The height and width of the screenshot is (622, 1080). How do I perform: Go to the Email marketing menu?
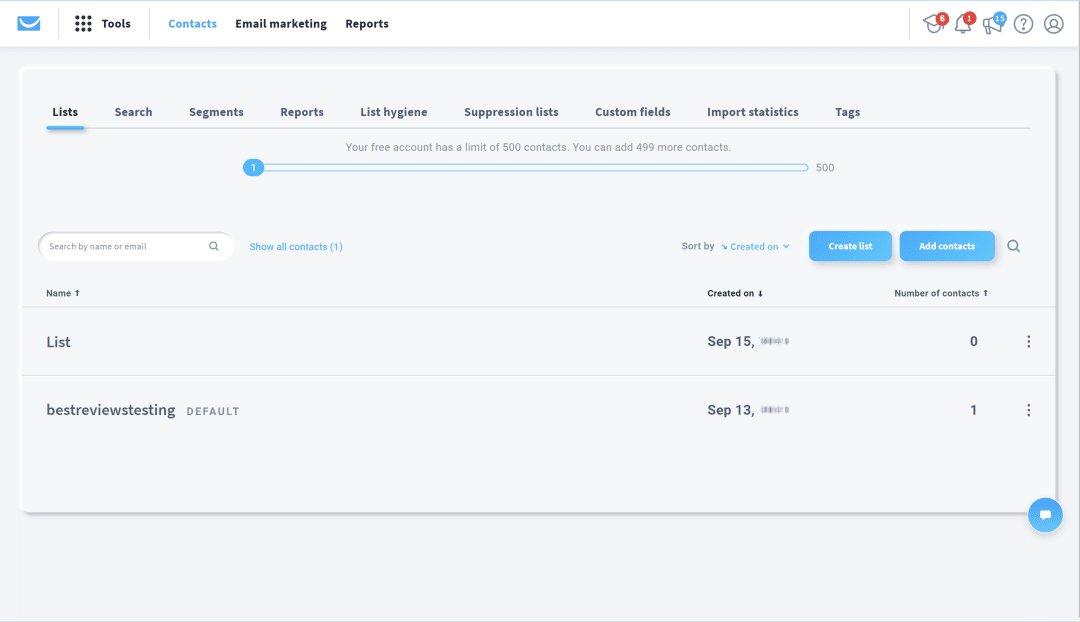[x=281, y=24]
